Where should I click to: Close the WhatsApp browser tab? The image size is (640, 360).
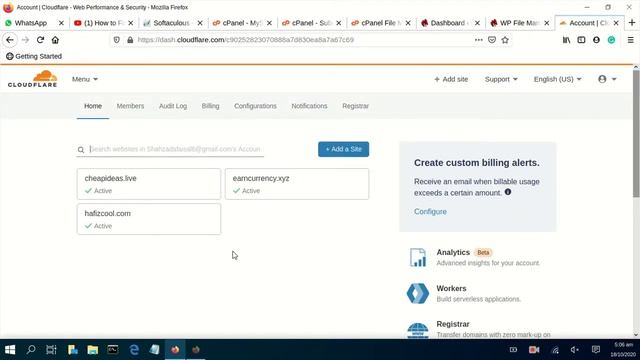61,23
